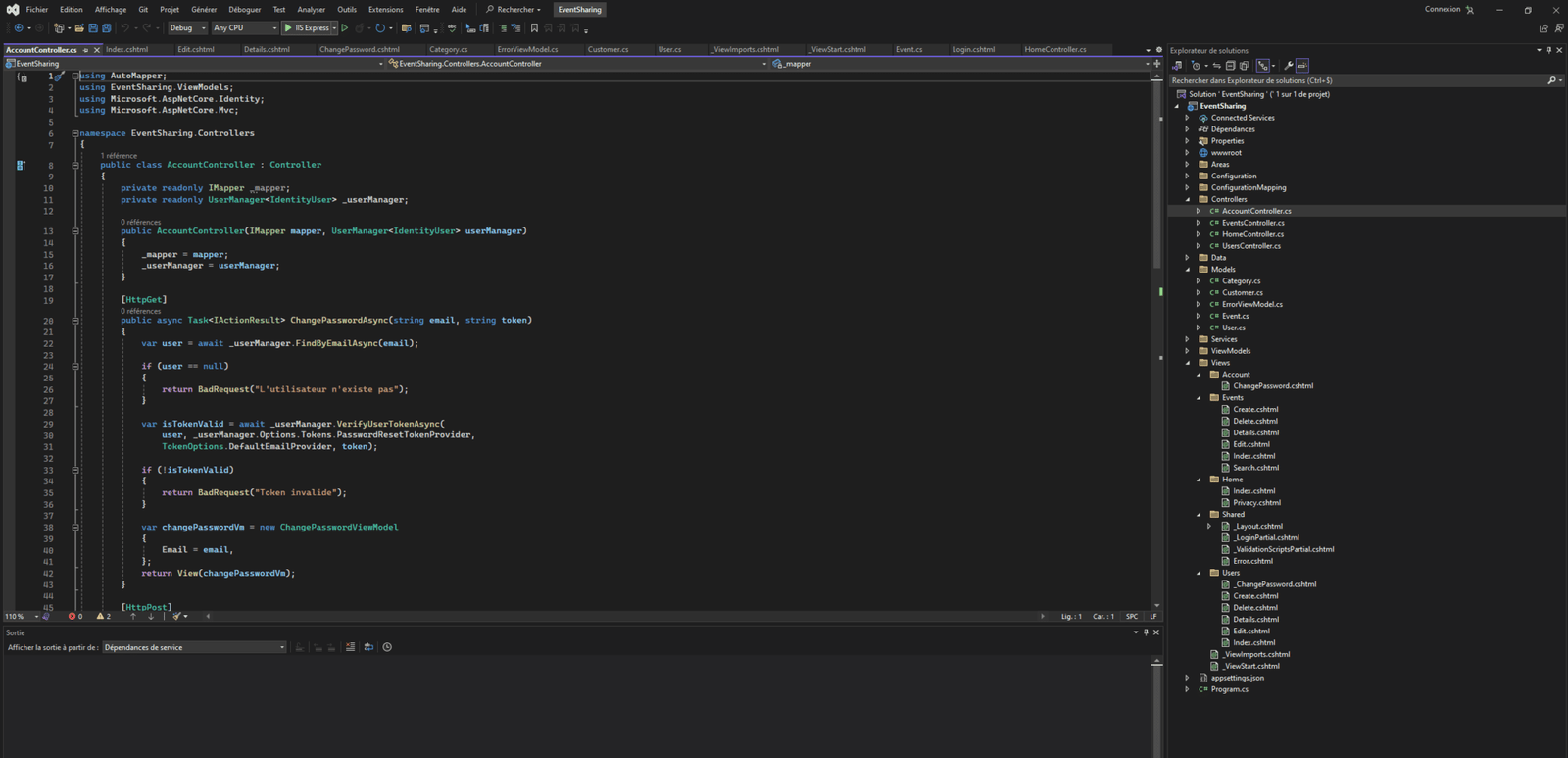Click the editor horizontal scrollbar track

[x=624, y=617]
